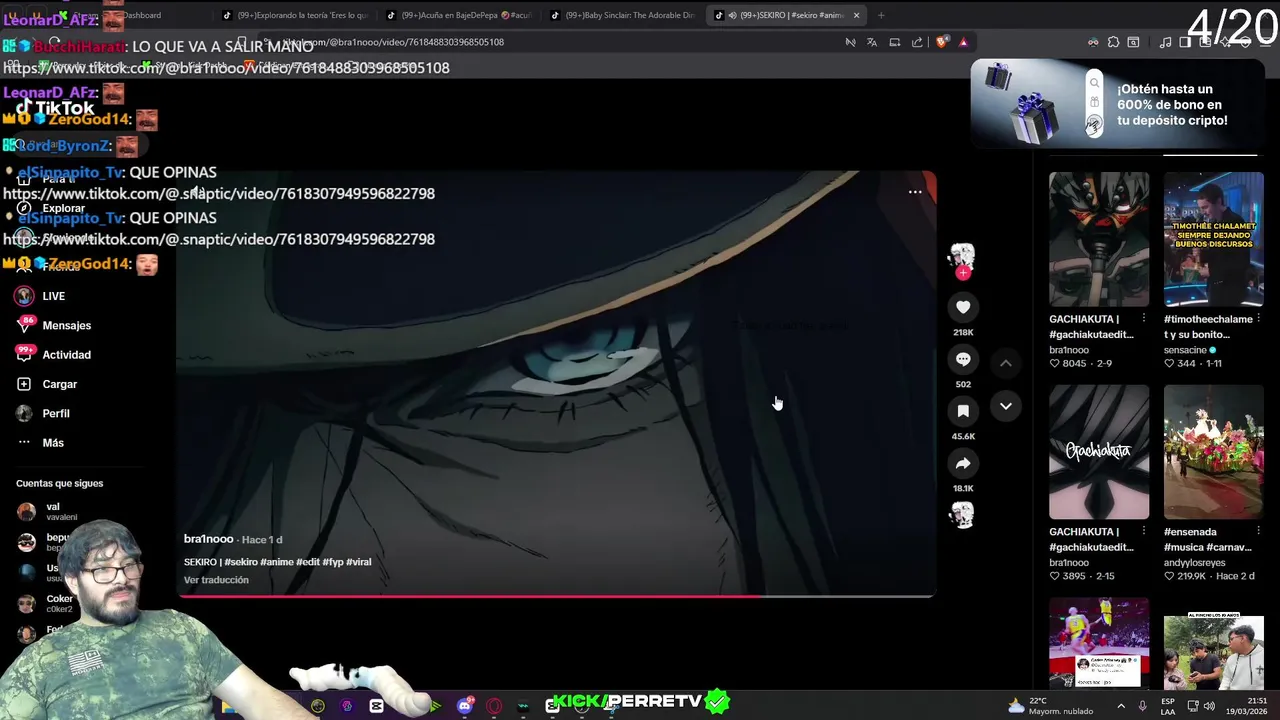
Task: Open the Timothee Chalamet video thumbnail
Action: pos(1214,239)
